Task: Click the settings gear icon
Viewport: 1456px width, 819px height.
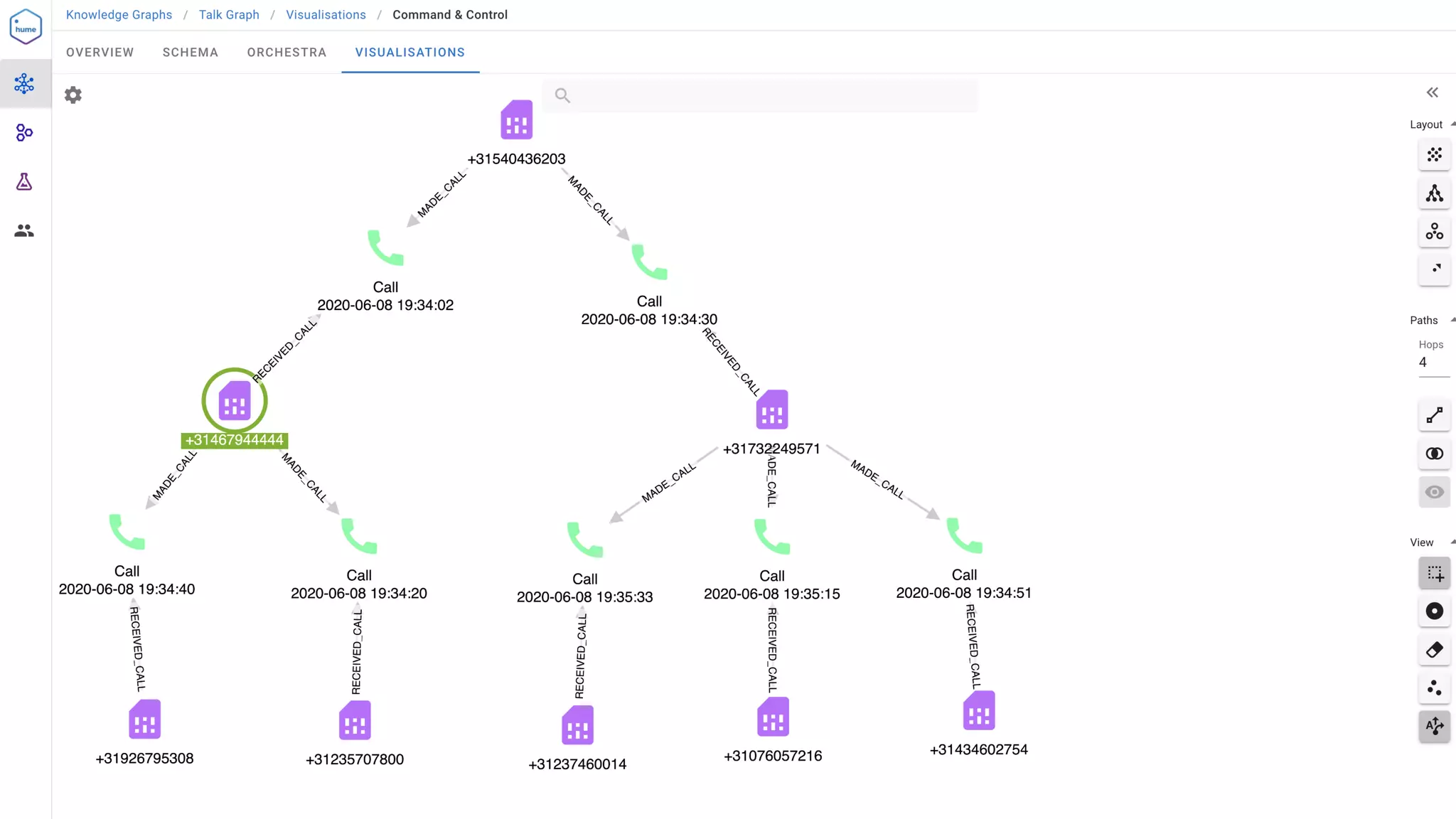Action: [73, 95]
